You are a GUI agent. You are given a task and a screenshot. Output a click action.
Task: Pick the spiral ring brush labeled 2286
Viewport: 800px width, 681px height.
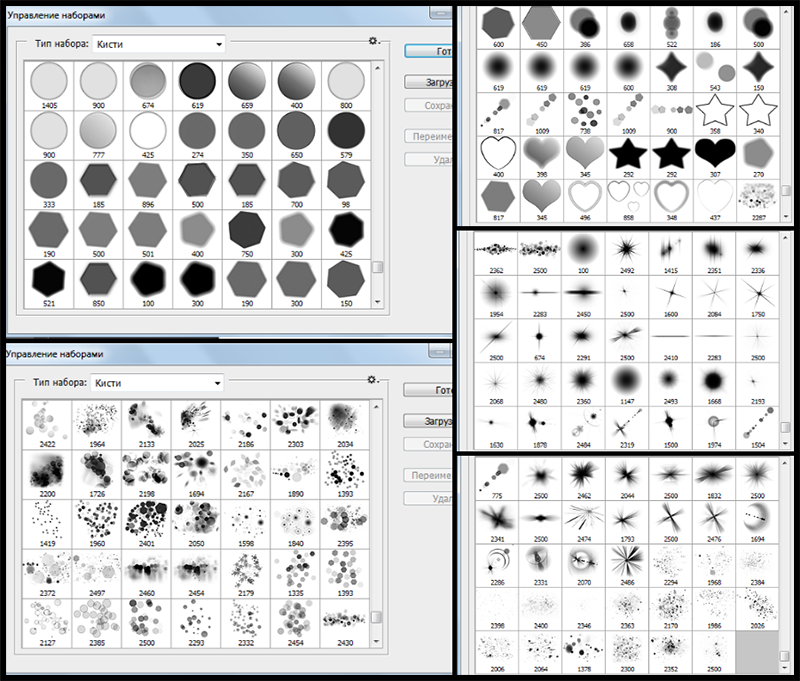497,563
